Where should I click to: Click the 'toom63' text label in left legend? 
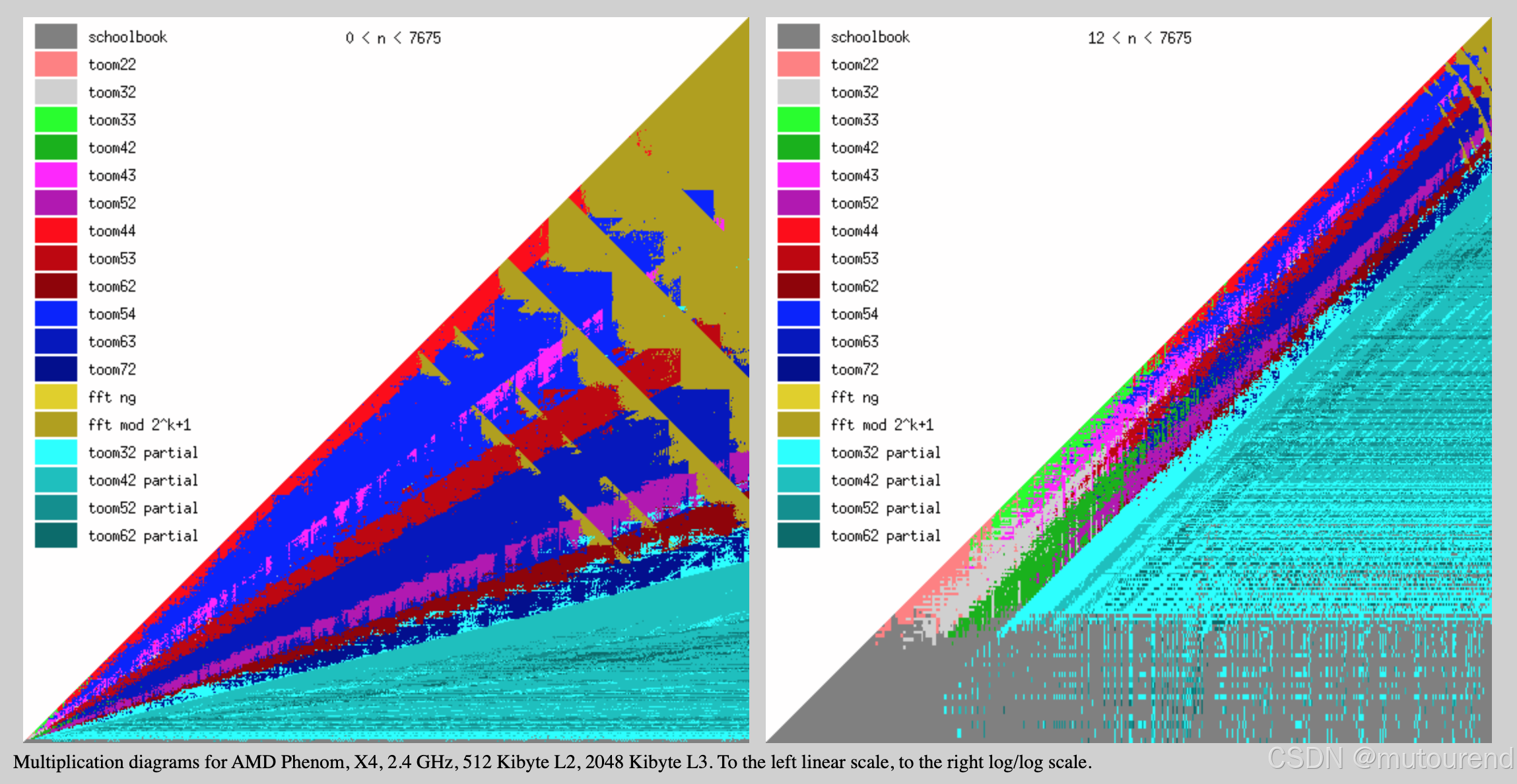112,342
